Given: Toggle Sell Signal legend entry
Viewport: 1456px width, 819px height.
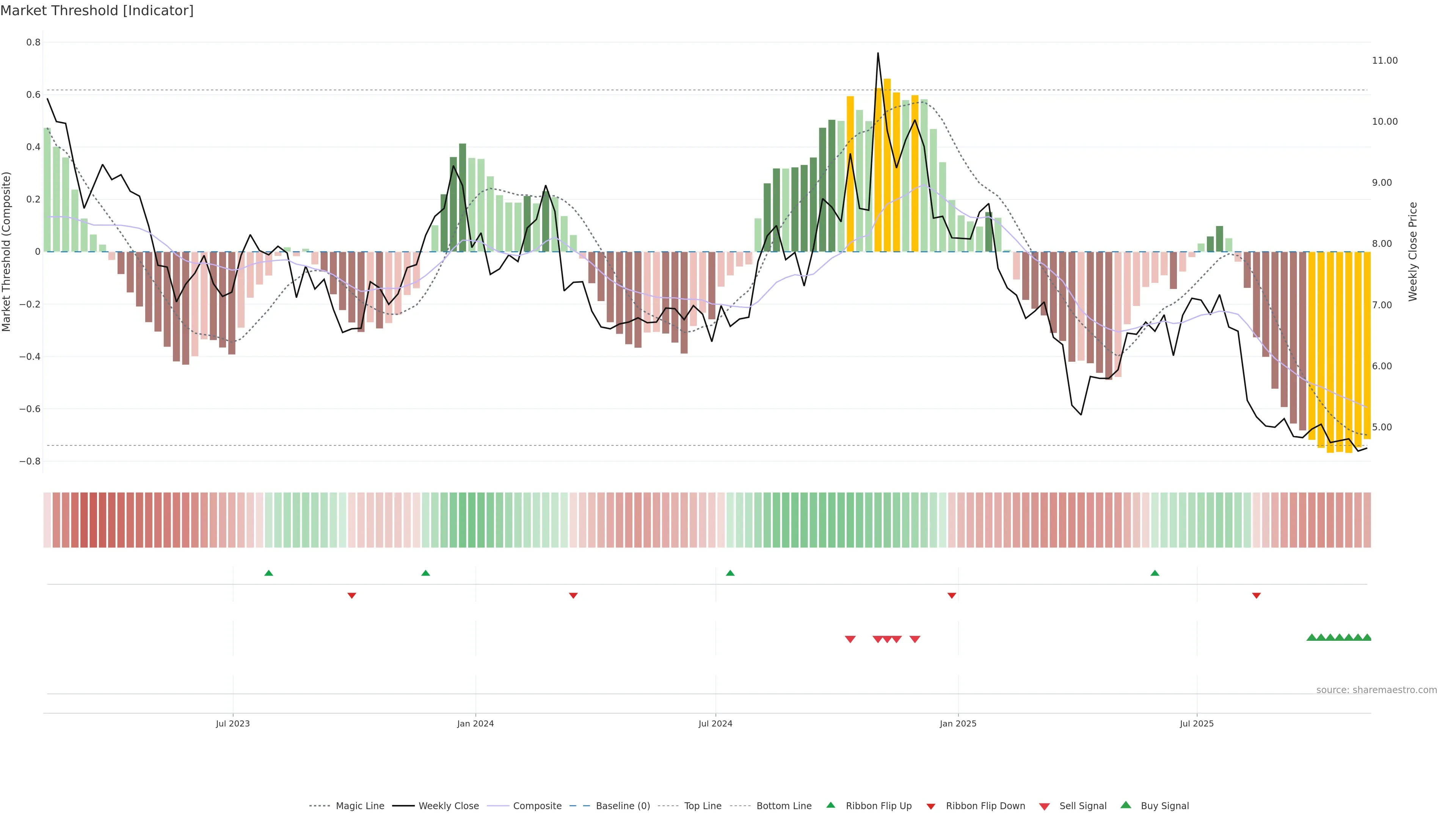Looking at the screenshot, I should (1083, 806).
